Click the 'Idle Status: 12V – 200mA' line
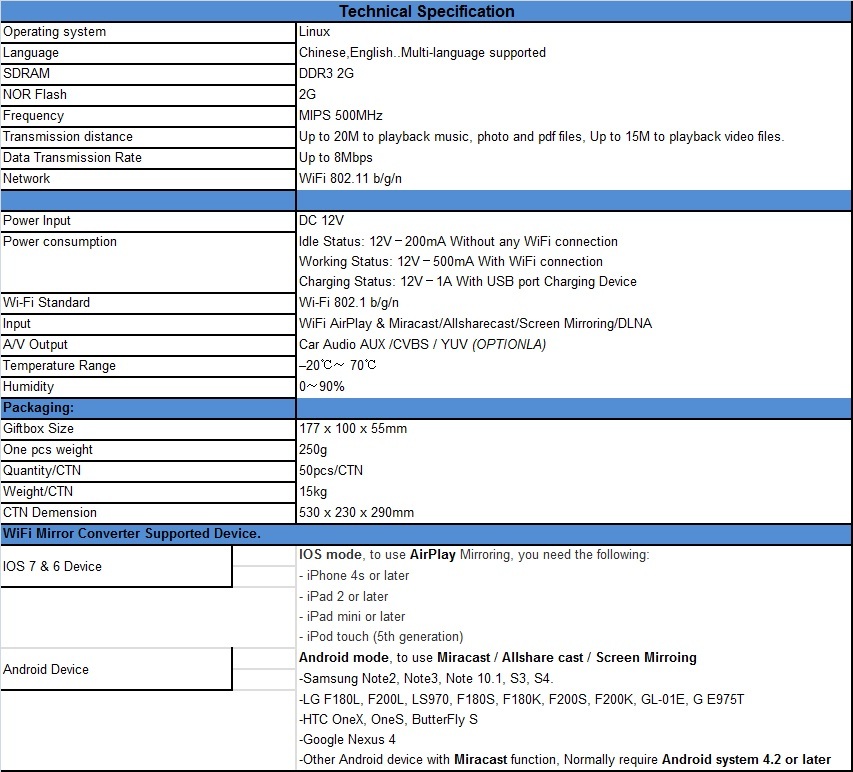This screenshot has height=772, width=853. click(458, 242)
